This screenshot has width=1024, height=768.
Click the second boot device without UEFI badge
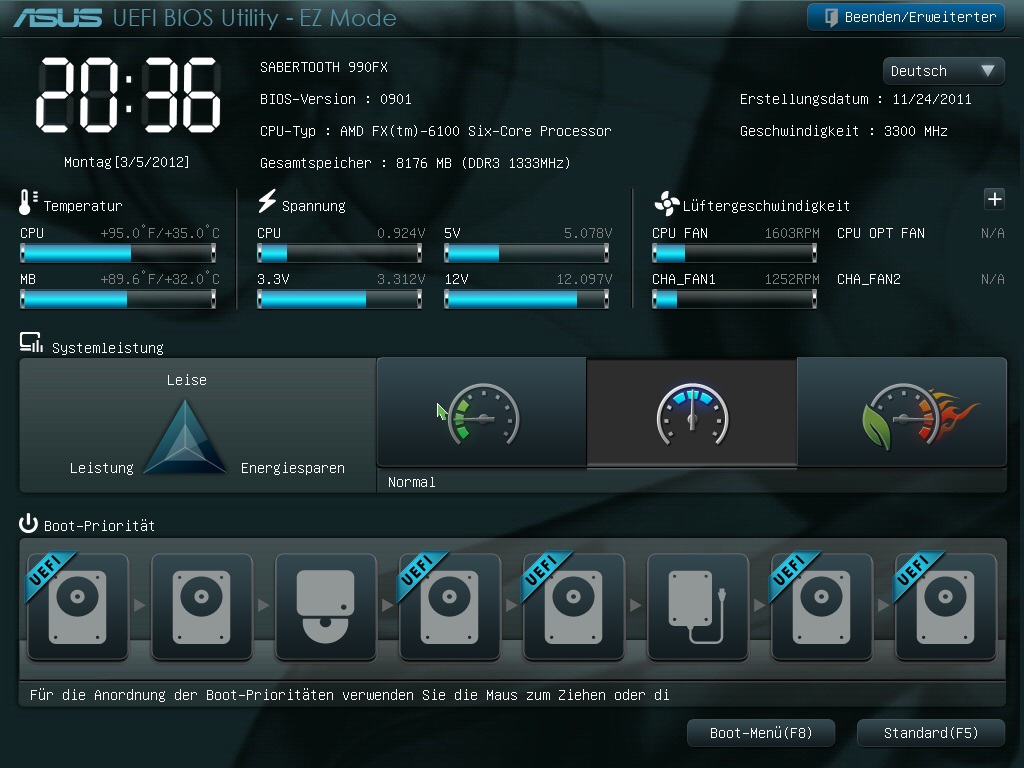tap(202, 606)
